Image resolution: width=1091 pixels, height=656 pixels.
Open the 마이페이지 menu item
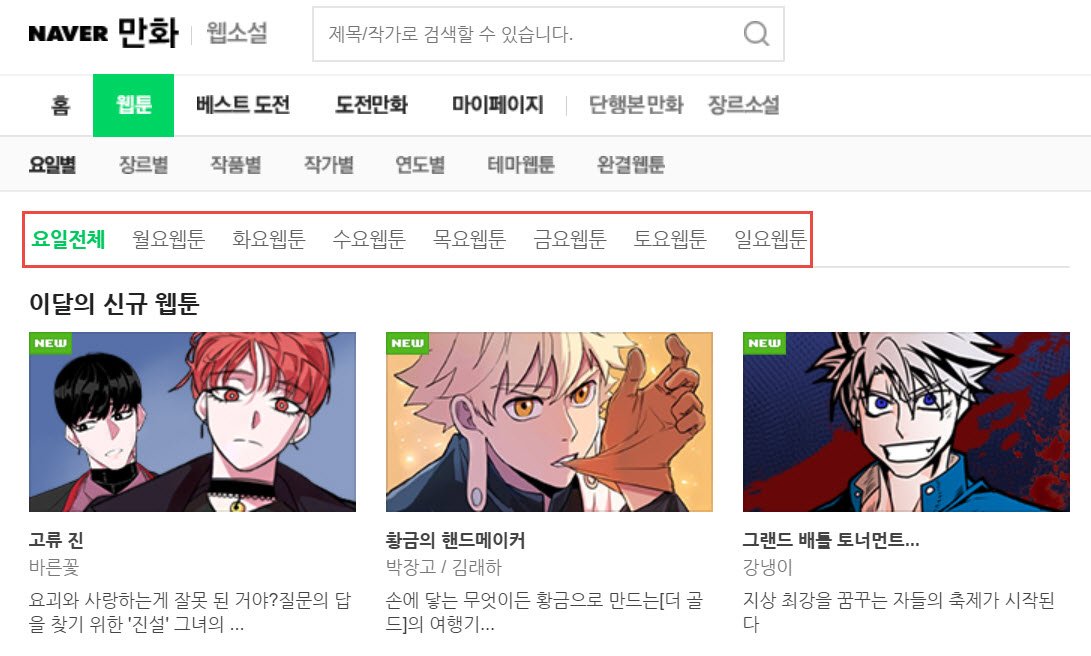(x=497, y=105)
